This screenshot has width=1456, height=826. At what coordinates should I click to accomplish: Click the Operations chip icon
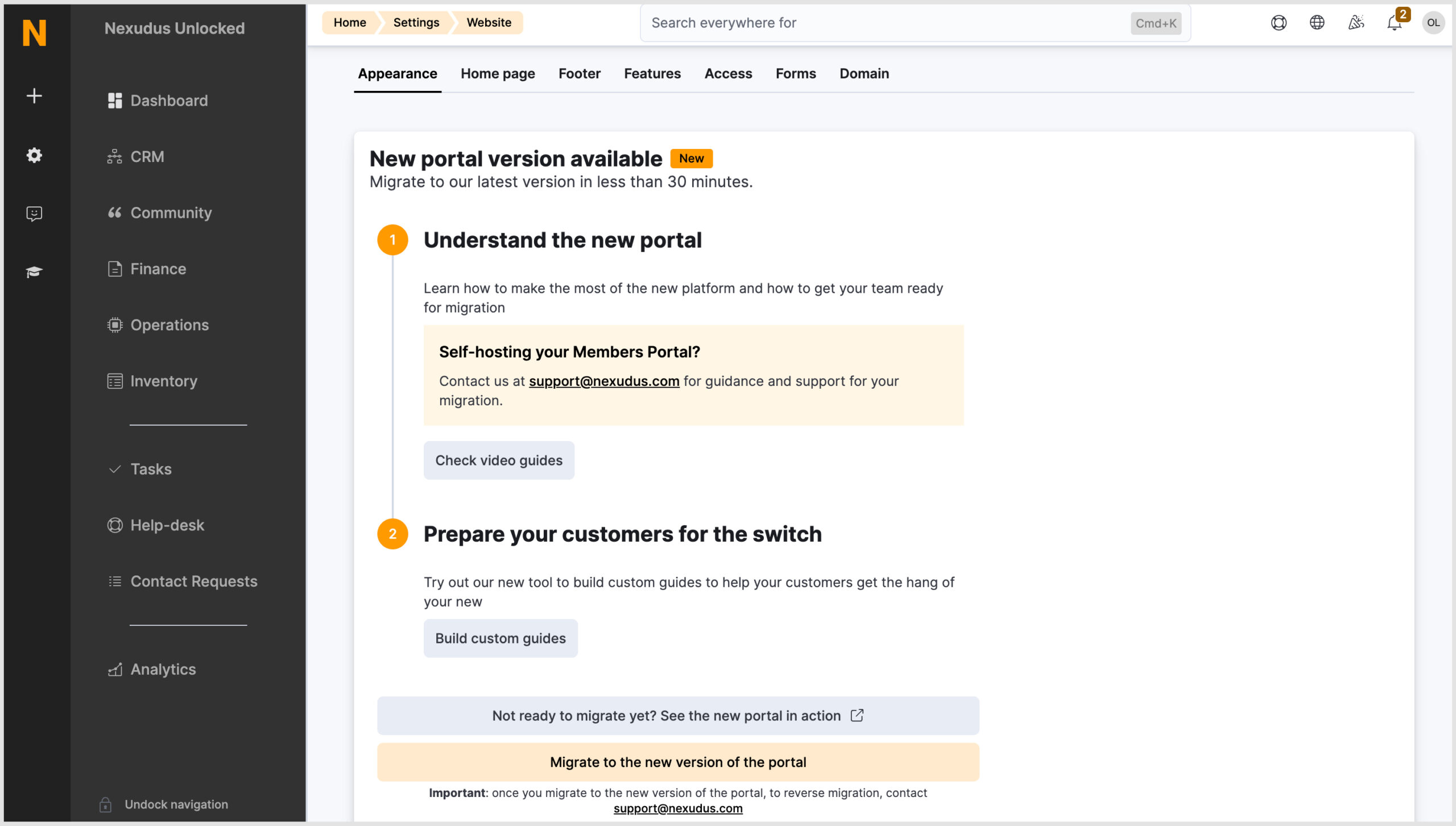click(115, 325)
